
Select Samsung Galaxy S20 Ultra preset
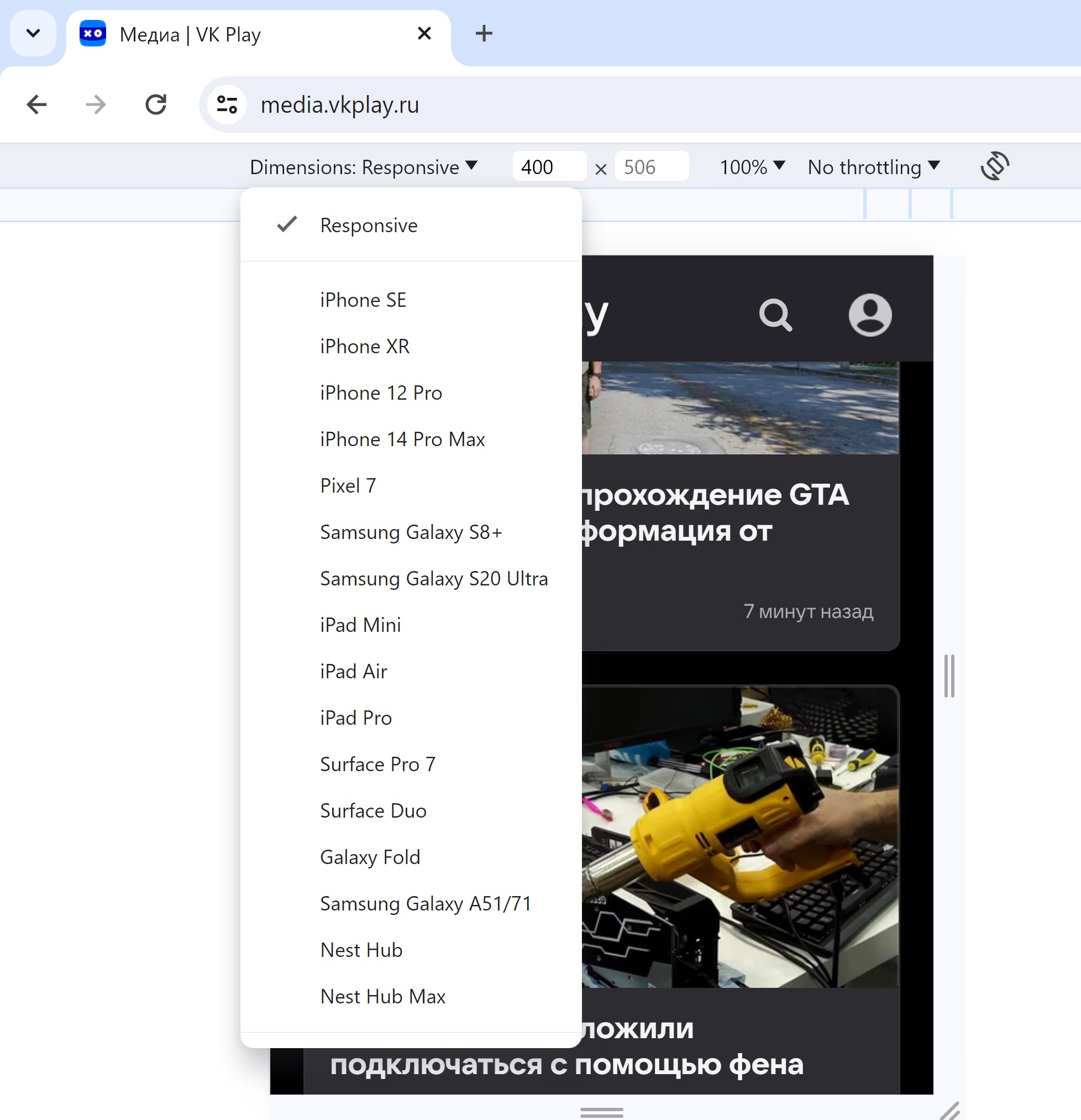[x=433, y=578]
